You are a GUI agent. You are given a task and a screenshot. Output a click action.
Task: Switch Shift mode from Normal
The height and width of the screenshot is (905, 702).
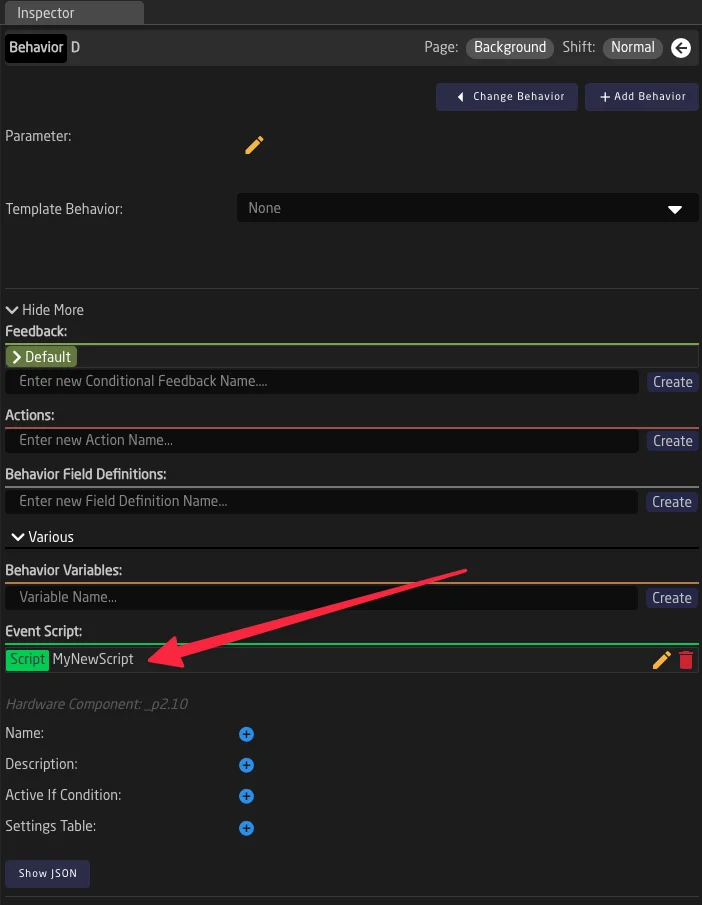coord(632,47)
